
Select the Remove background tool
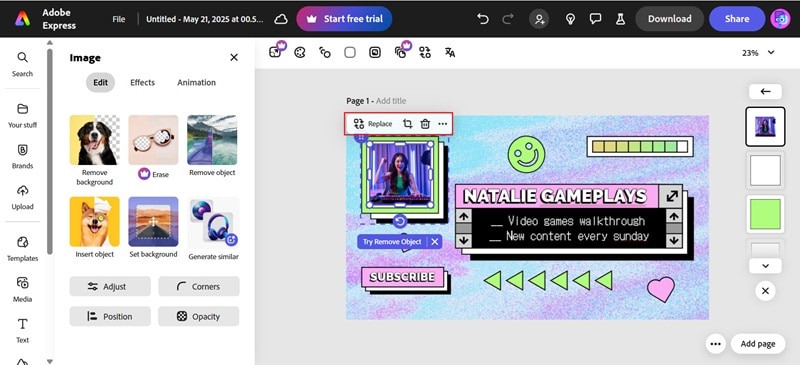coord(95,151)
